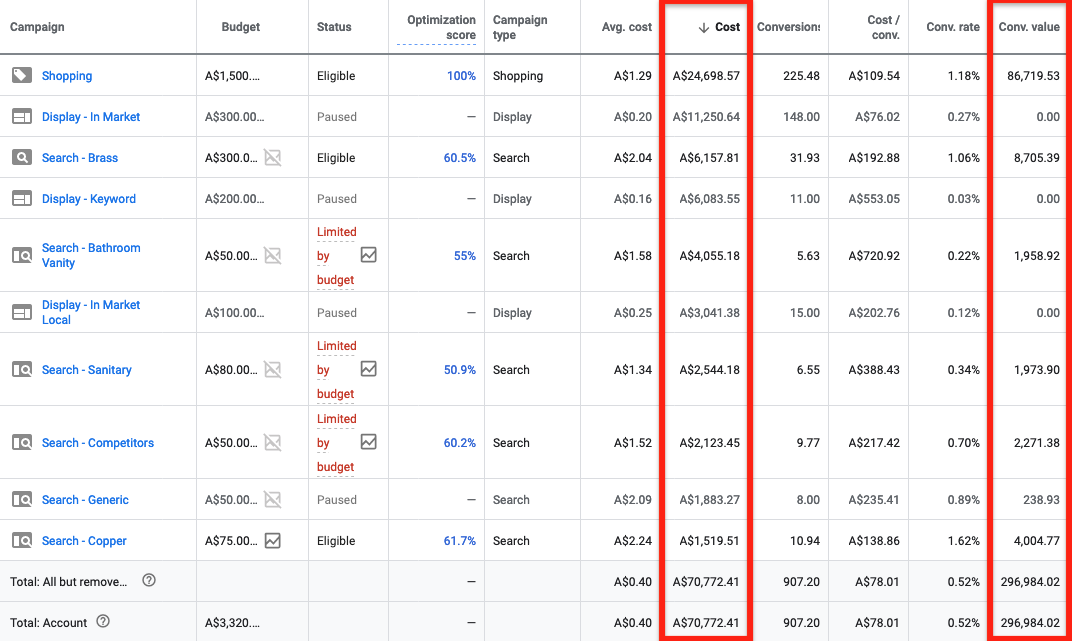Open the Display - In Market Local campaign
1072x641 pixels.
90,312
